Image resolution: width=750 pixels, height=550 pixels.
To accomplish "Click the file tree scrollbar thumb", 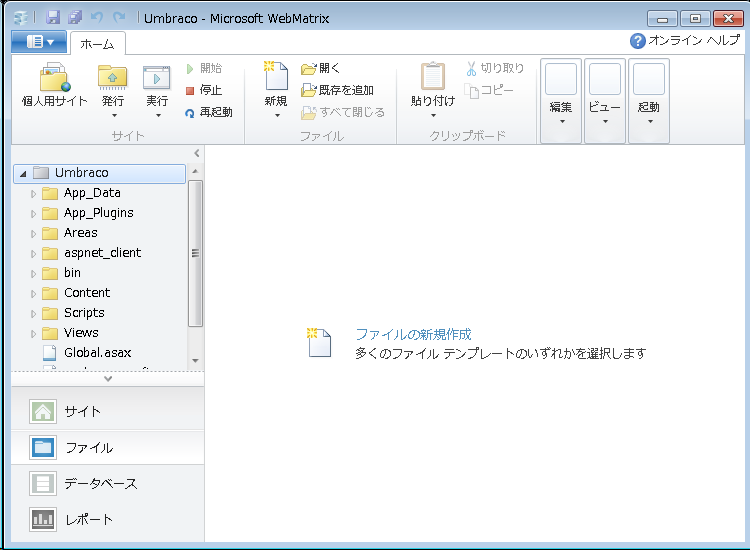I will point(195,253).
